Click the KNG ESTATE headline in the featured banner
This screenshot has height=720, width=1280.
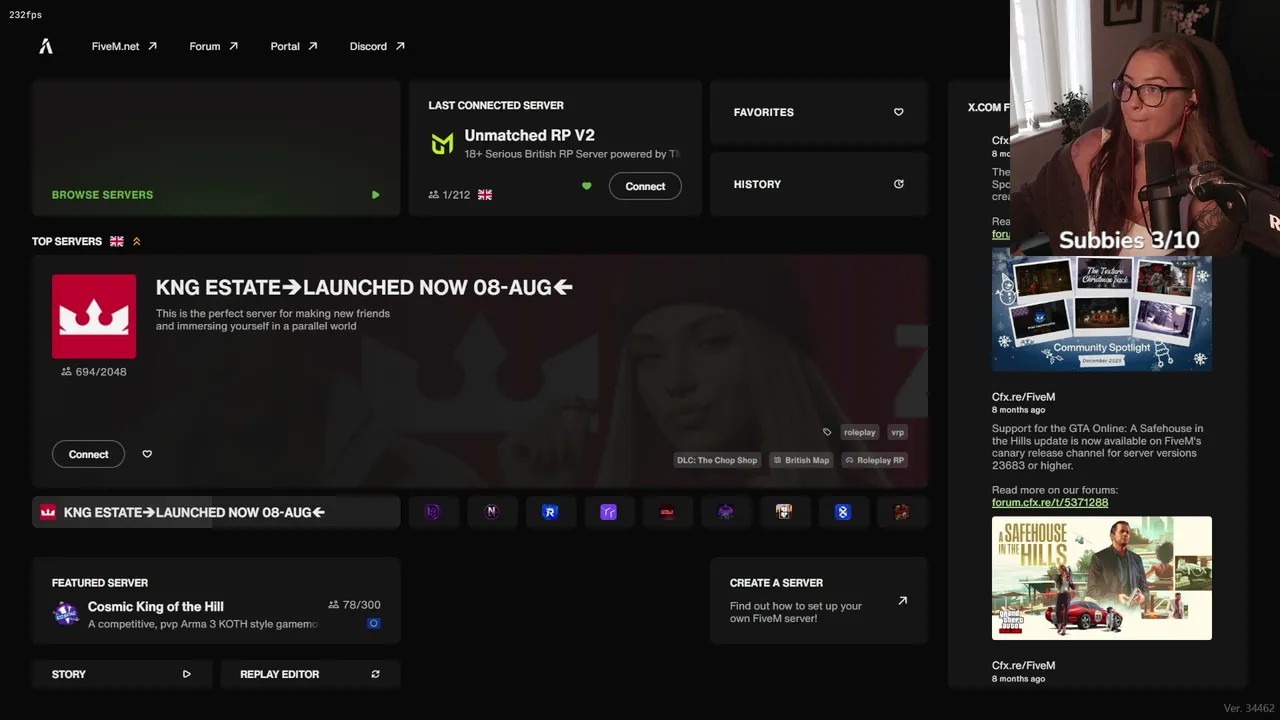[364, 287]
